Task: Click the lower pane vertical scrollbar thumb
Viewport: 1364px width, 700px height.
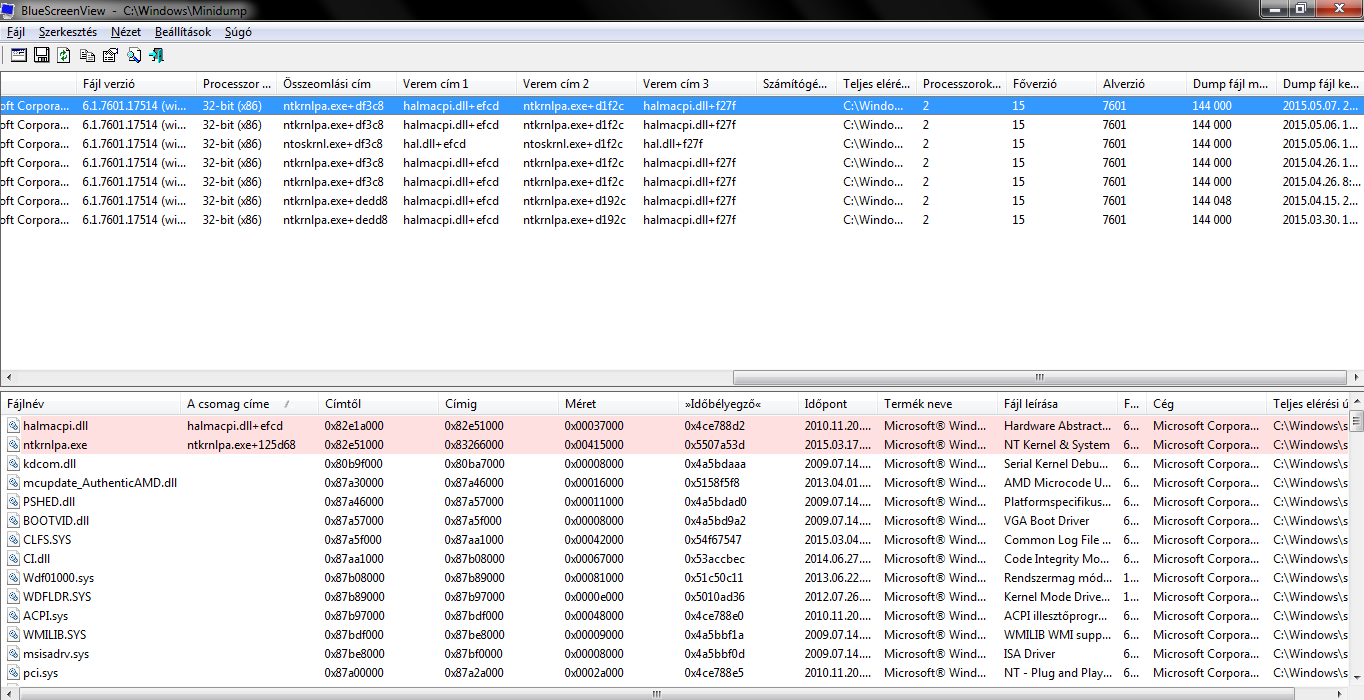Action: [x=1356, y=421]
